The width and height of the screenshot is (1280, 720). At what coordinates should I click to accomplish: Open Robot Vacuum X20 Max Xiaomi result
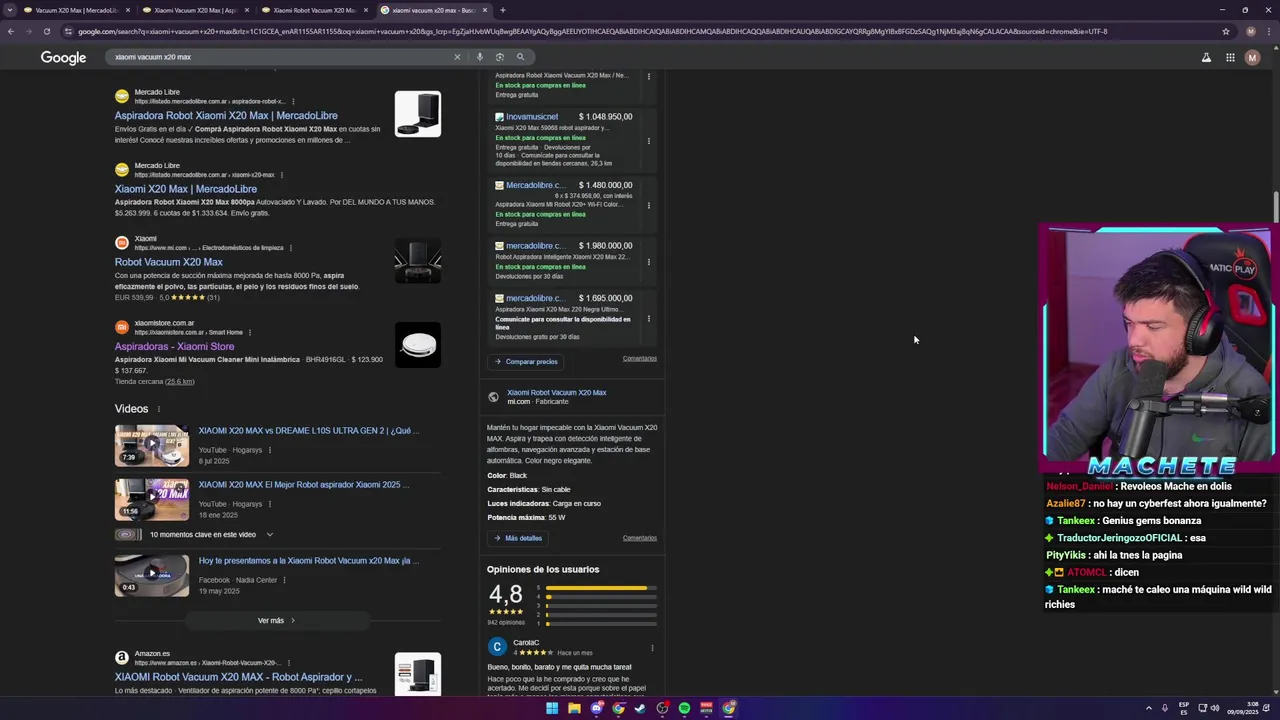pyautogui.click(x=169, y=262)
